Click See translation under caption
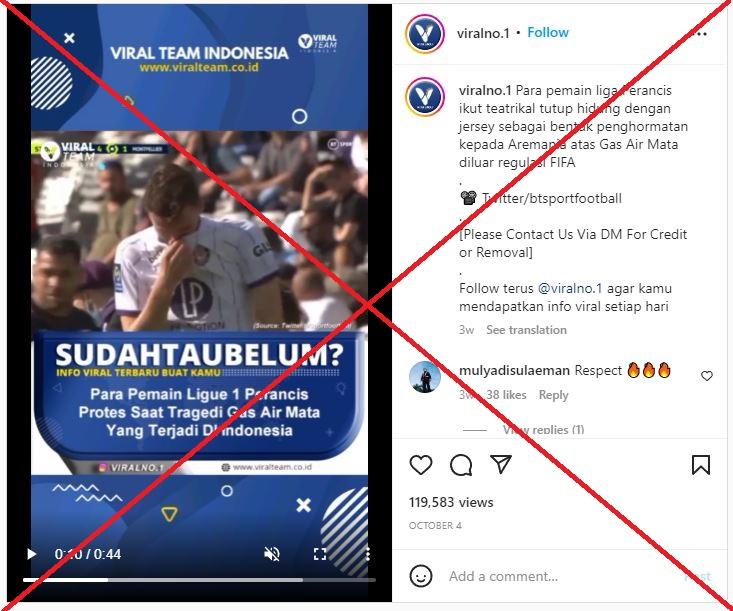The height and width of the screenshot is (611, 733). click(526, 330)
